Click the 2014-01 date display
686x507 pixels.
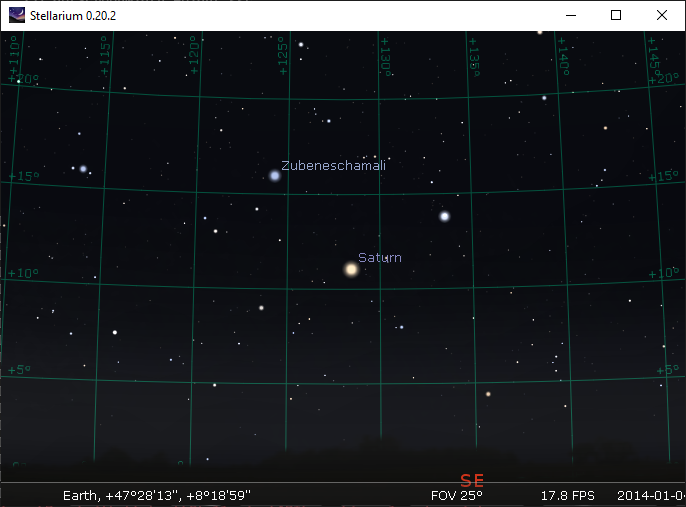(650, 495)
